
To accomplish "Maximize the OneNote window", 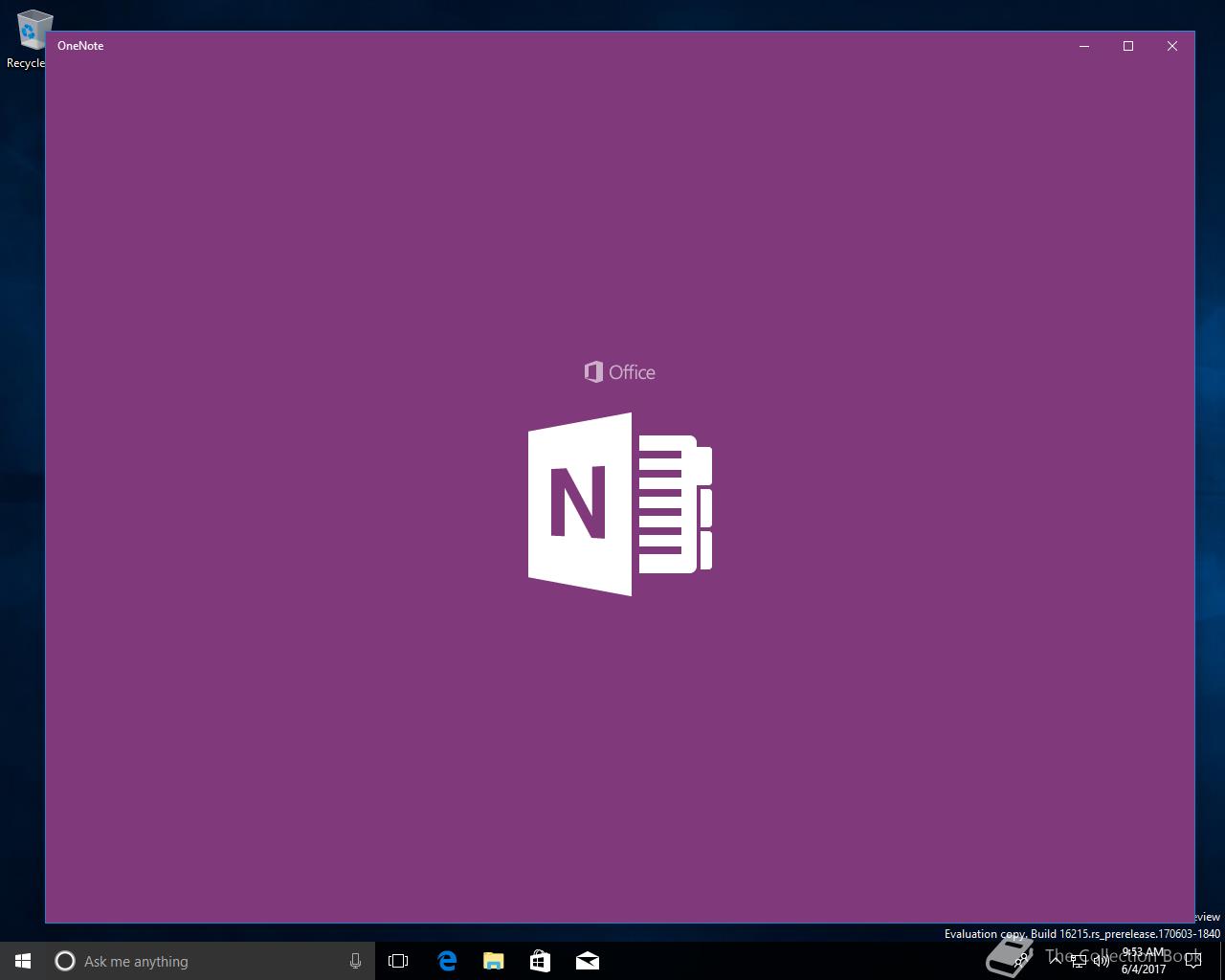I will (x=1128, y=46).
